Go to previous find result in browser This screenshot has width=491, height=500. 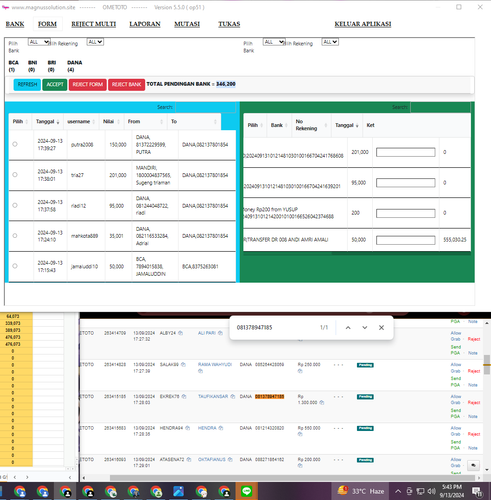tap(348, 328)
